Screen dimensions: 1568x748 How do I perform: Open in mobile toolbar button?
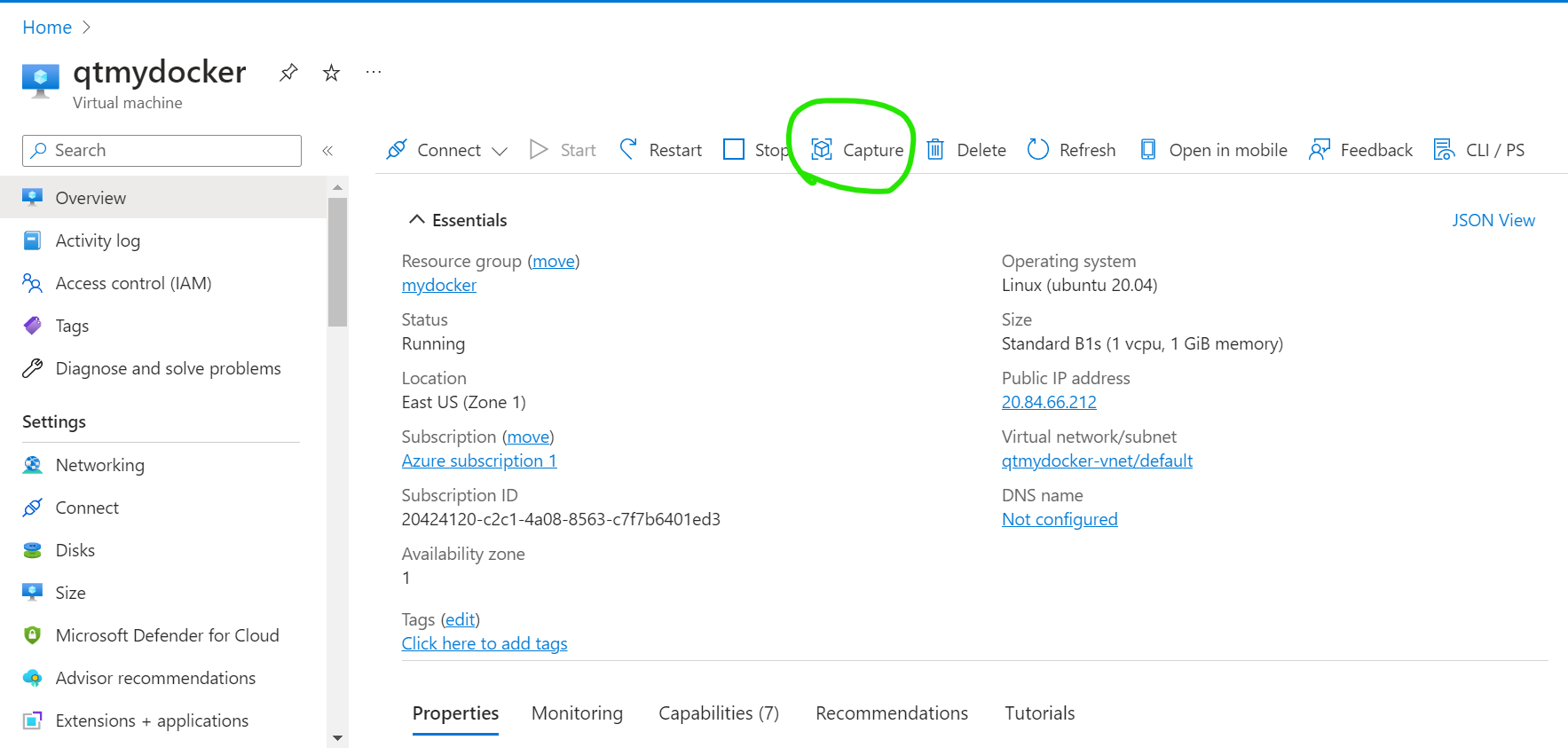1213,150
